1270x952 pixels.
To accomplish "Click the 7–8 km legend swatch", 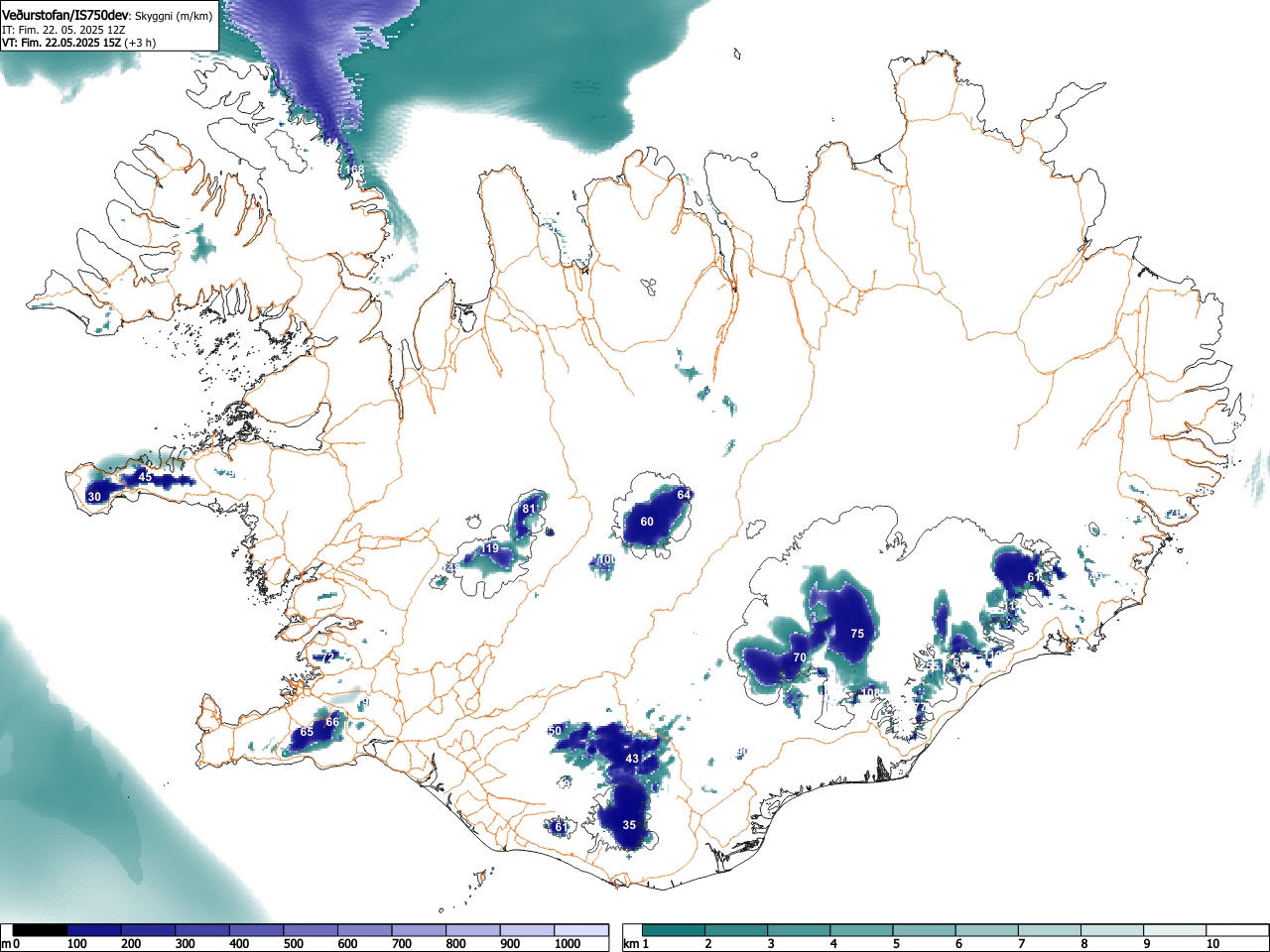I will [x=1049, y=930].
